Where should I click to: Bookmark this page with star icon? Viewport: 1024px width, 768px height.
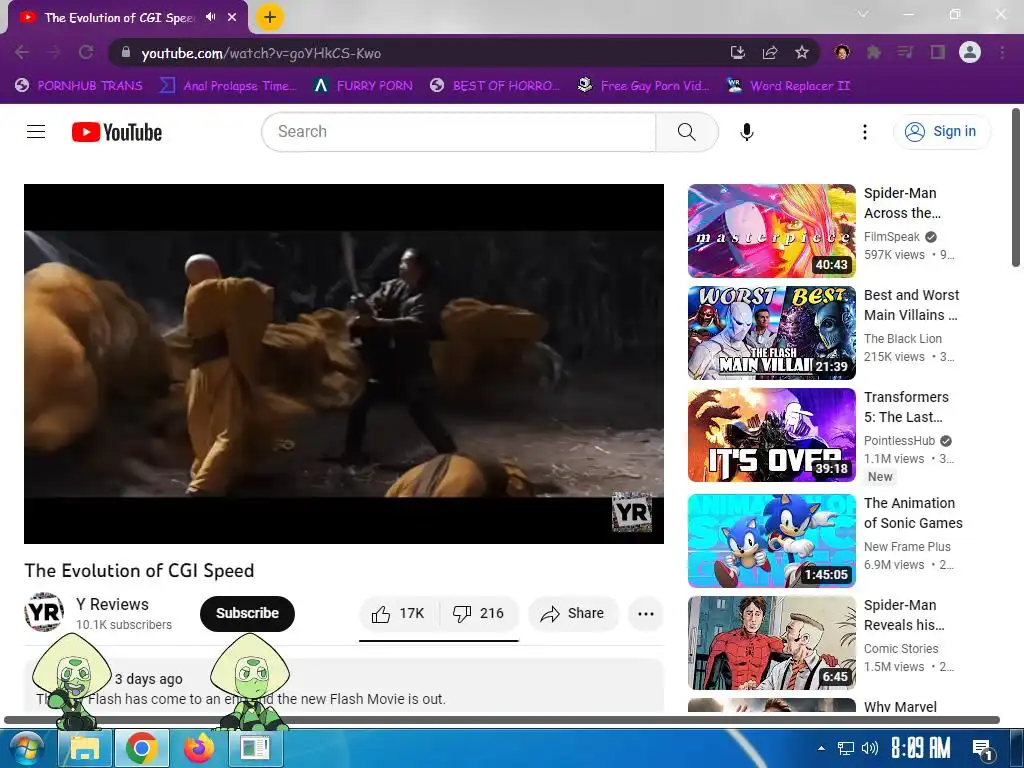point(802,52)
